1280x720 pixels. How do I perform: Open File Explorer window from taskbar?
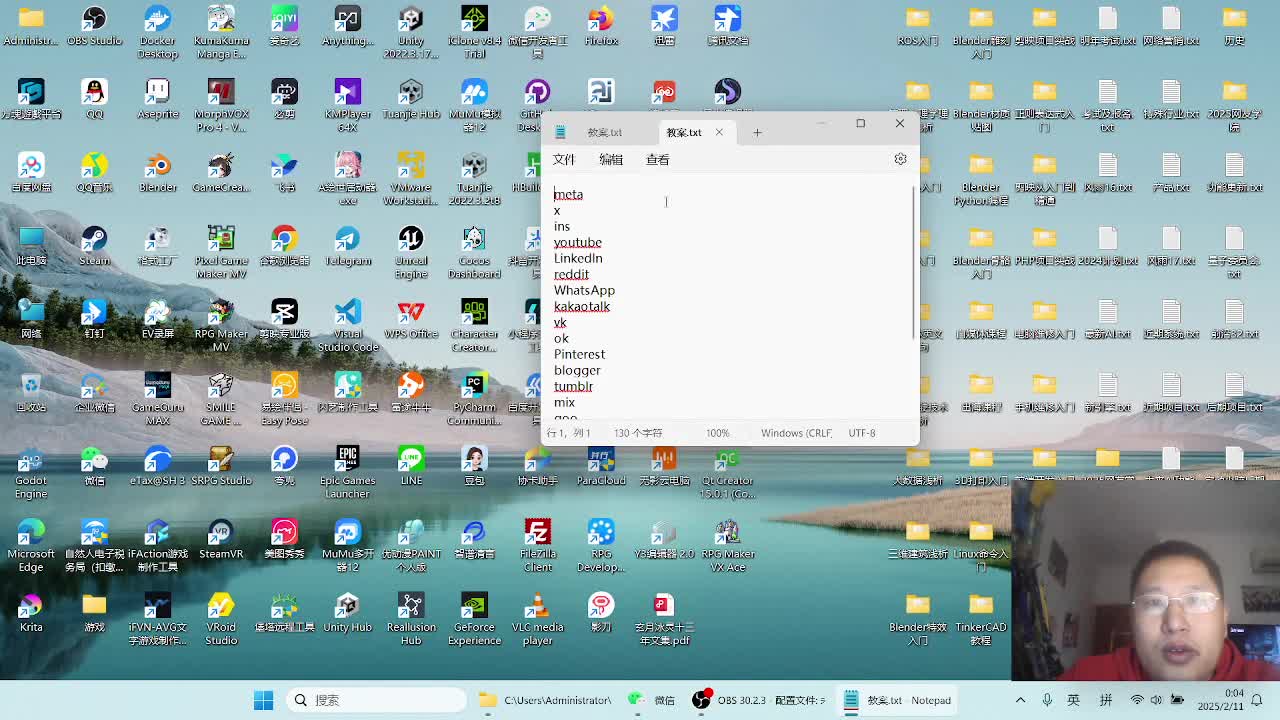[x=544, y=700]
